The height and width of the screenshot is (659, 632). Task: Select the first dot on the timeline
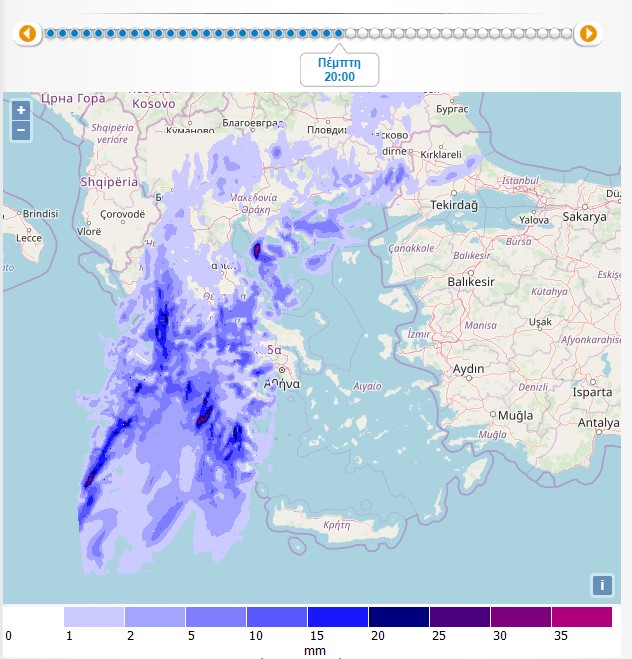point(50,34)
